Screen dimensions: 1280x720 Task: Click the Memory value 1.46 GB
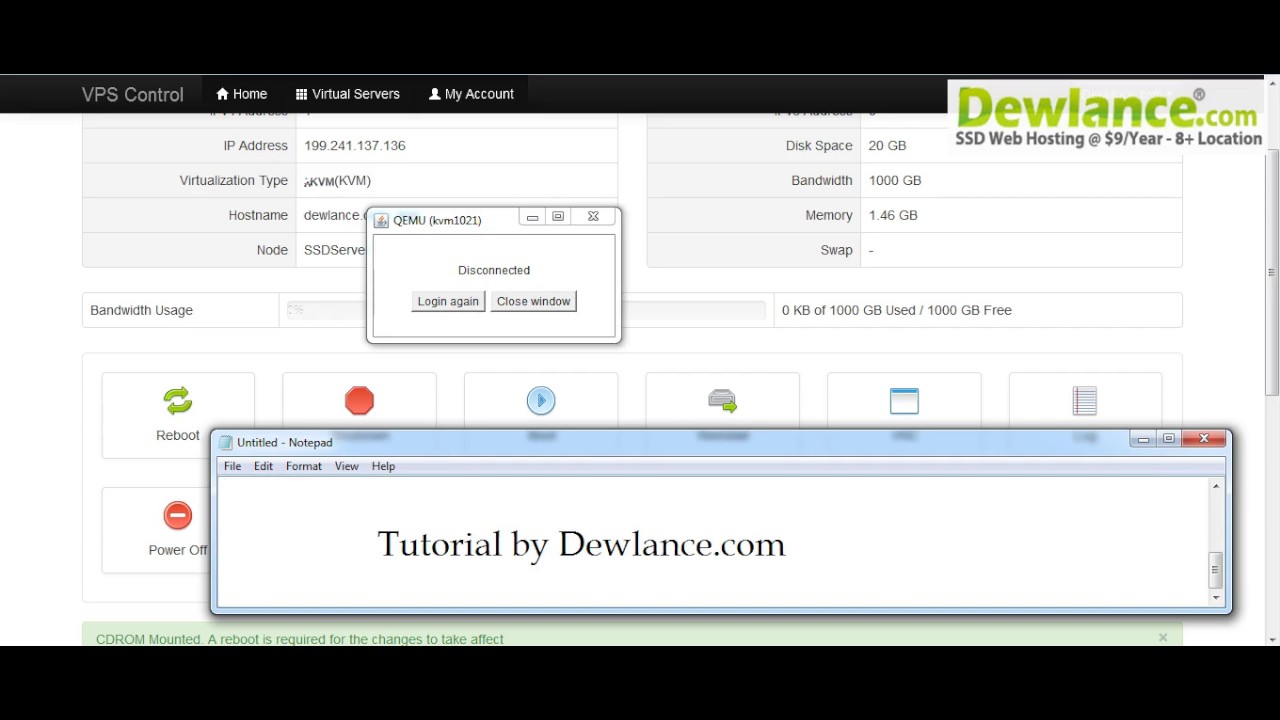893,215
